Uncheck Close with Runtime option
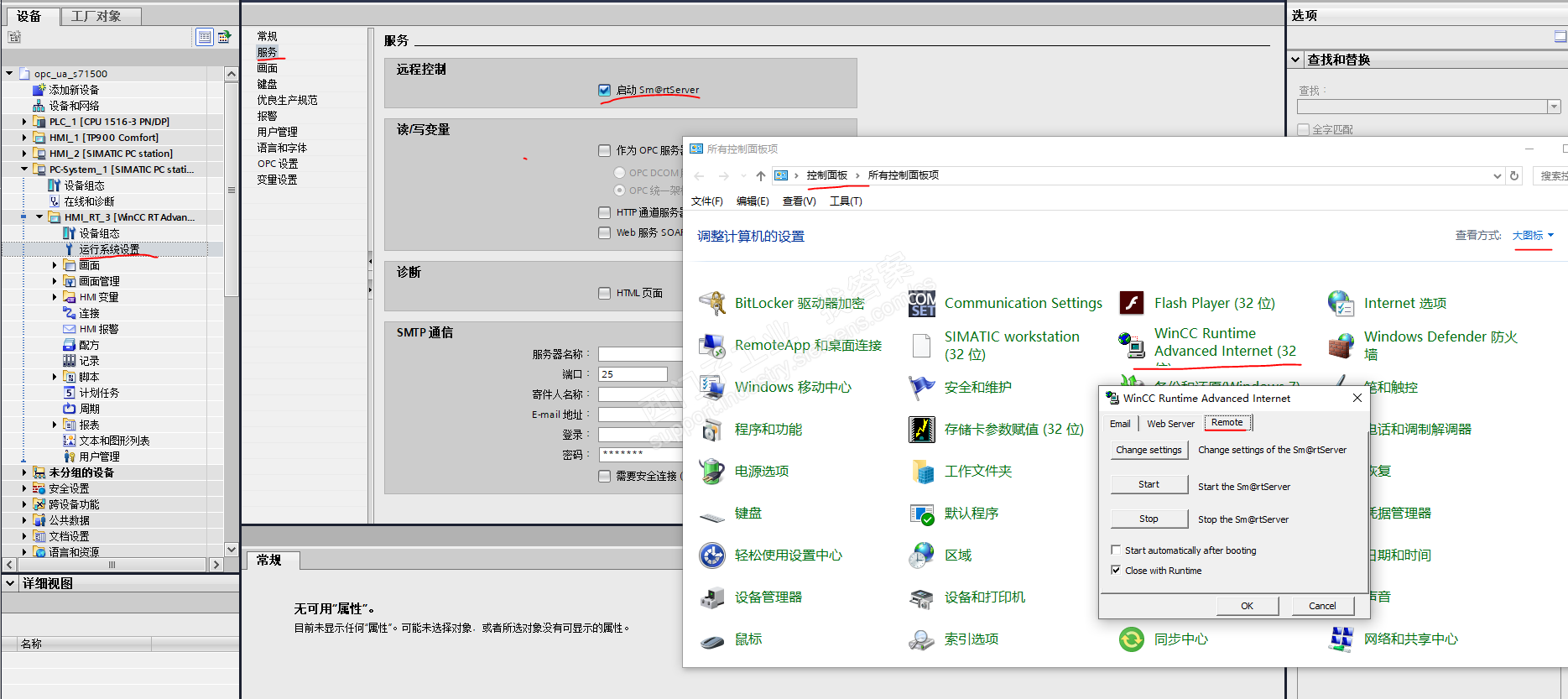The width and height of the screenshot is (1568, 699). [1116, 571]
